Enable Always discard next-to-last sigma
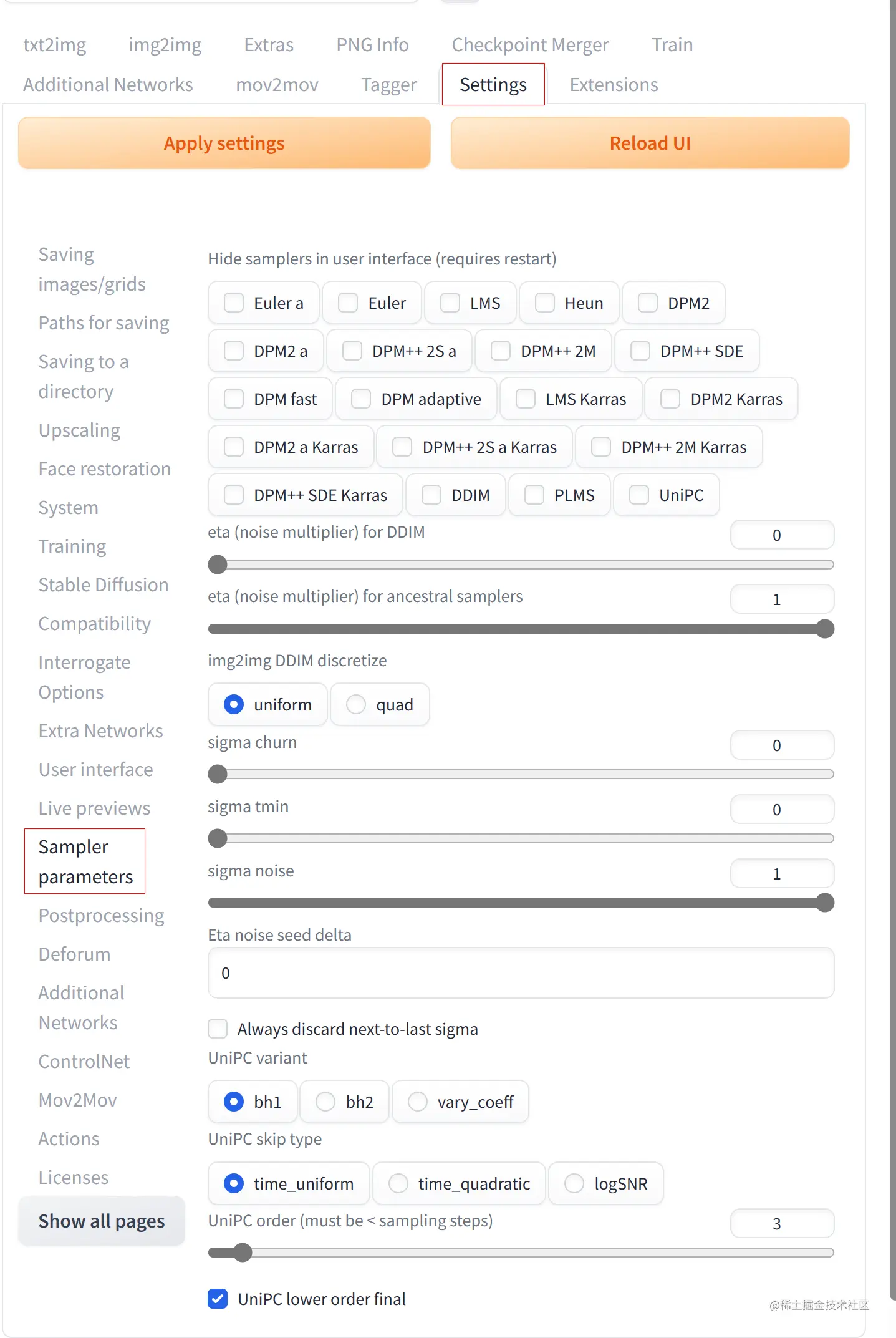The width and height of the screenshot is (896, 1338). (218, 1029)
